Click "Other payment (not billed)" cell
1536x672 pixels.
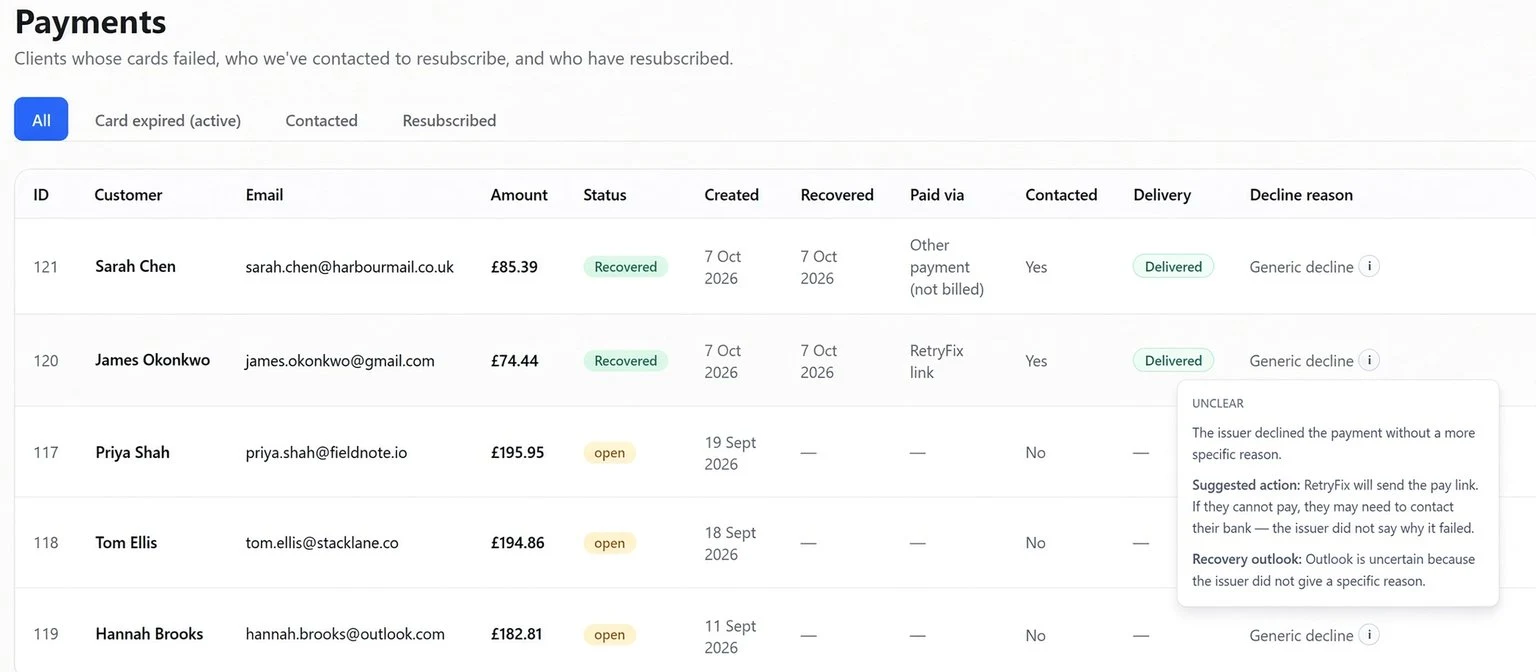(946, 267)
